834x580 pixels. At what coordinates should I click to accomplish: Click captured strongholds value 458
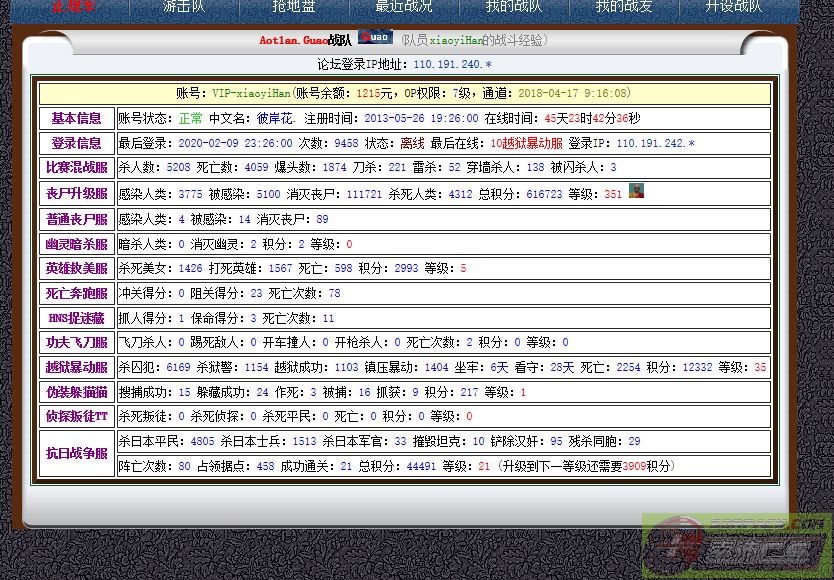click(x=265, y=466)
